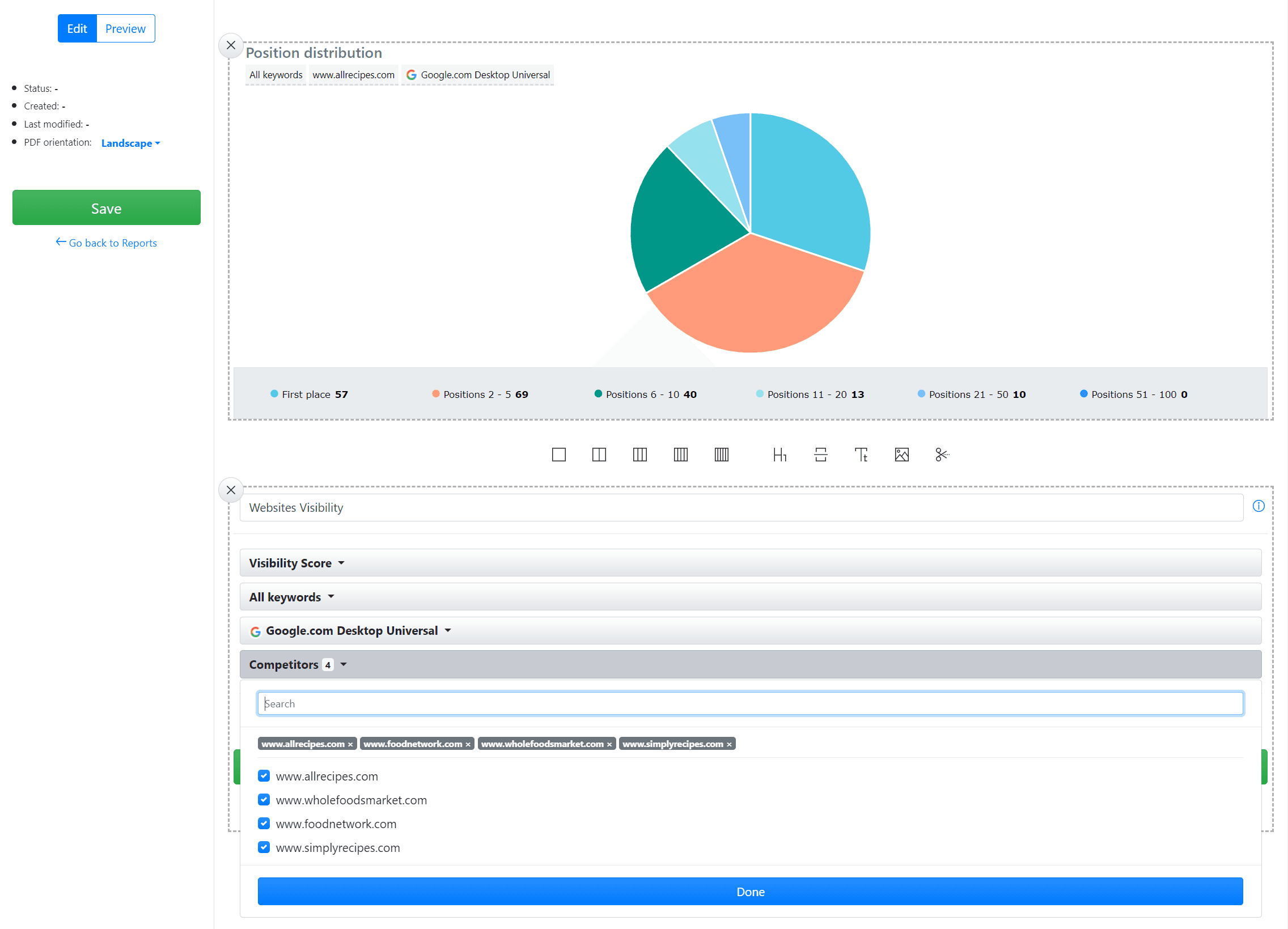Click the blue Done button

750,892
